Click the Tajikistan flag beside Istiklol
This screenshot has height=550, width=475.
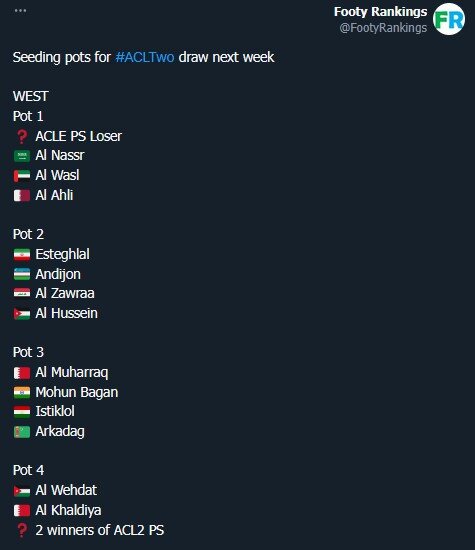(x=22, y=412)
